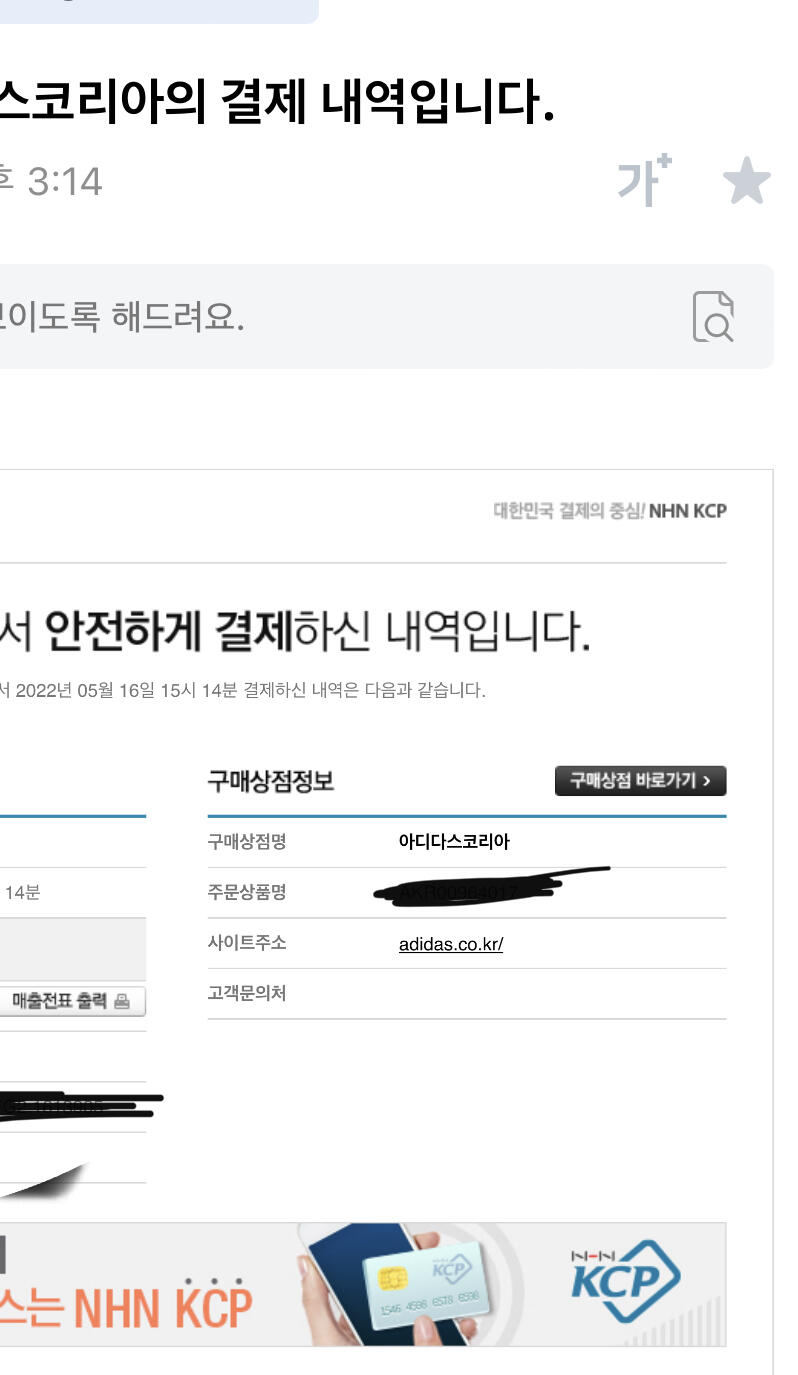Tap the 가+ text size icon

644,180
